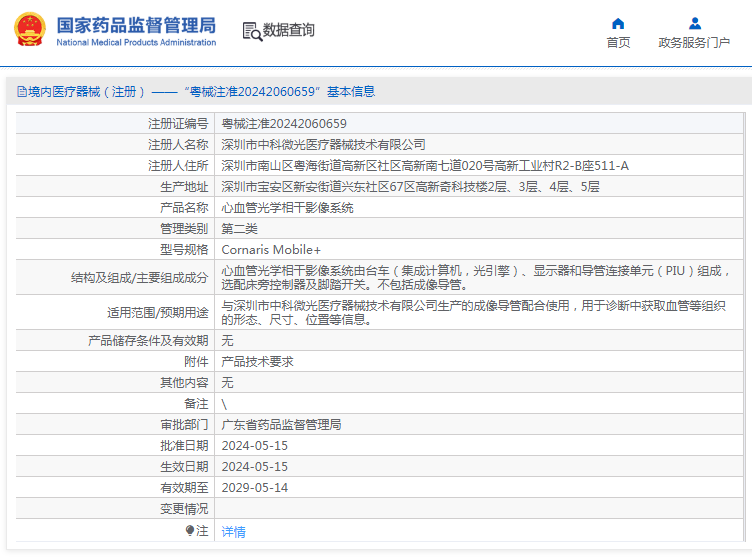
Task: Click the 型号规格 row label
Action: [x=184, y=249]
